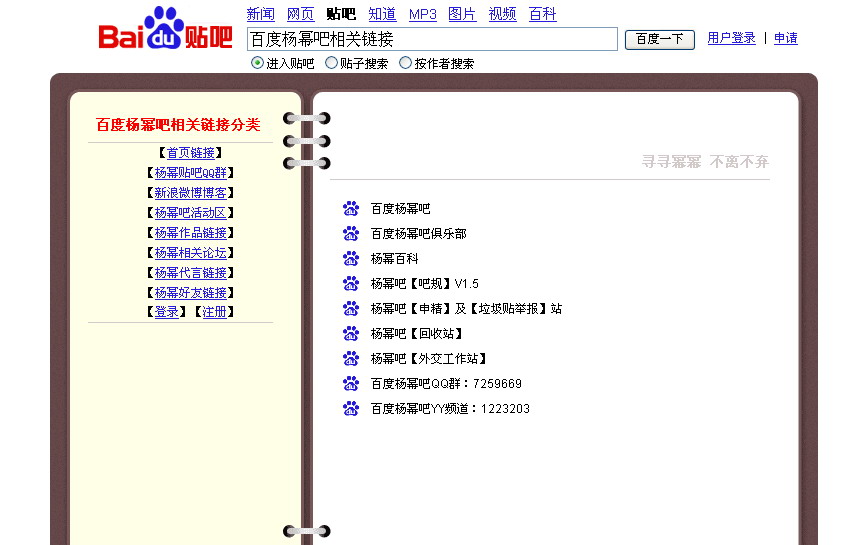Click 百度杨幂吧YY频道:1223203 text
Image resolution: width=864 pixels, height=545 pixels.
pos(450,408)
